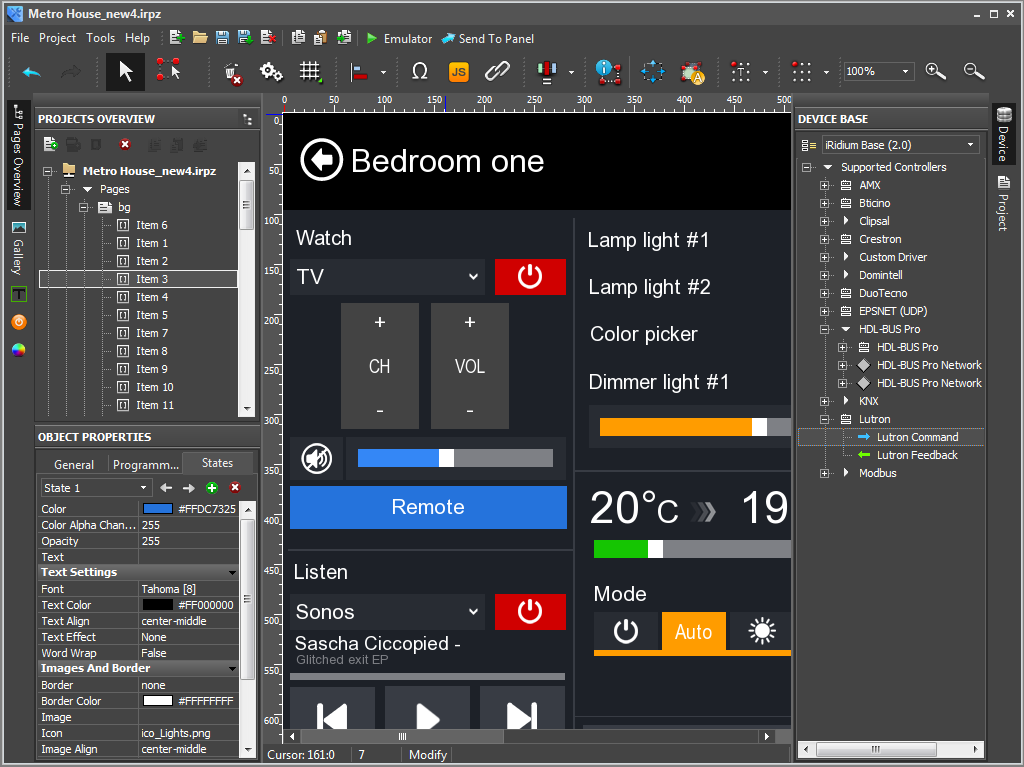Add a new state with green plus
The image size is (1024, 767).
(212, 488)
